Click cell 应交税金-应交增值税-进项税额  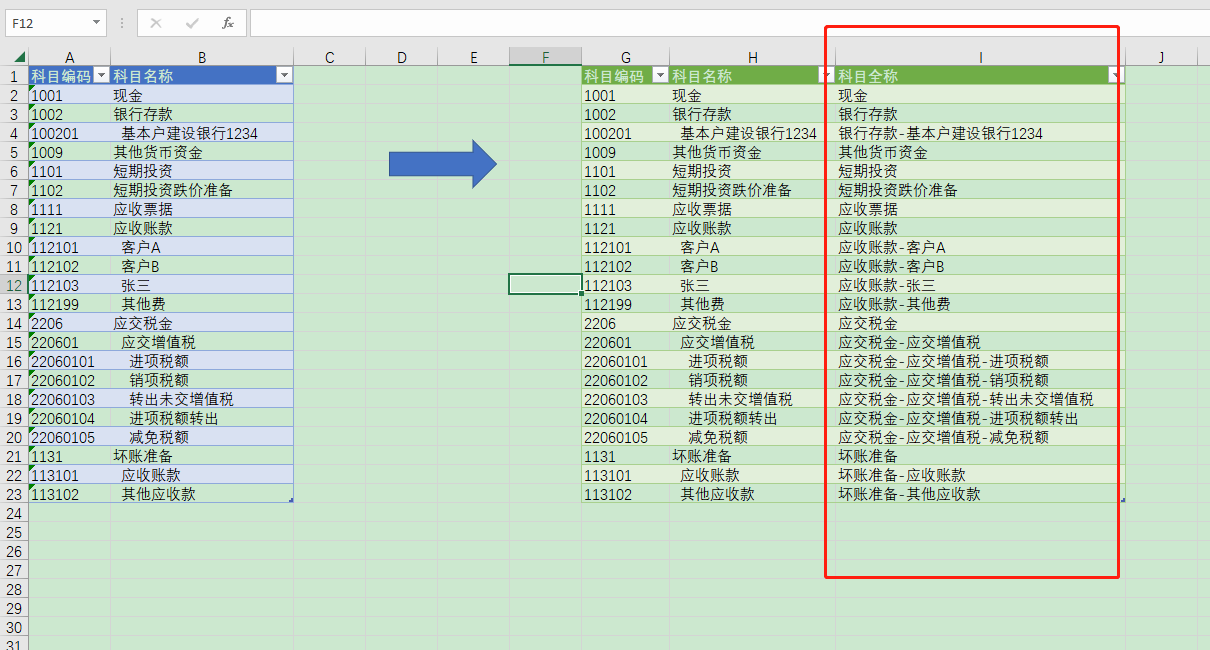point(980,361)
